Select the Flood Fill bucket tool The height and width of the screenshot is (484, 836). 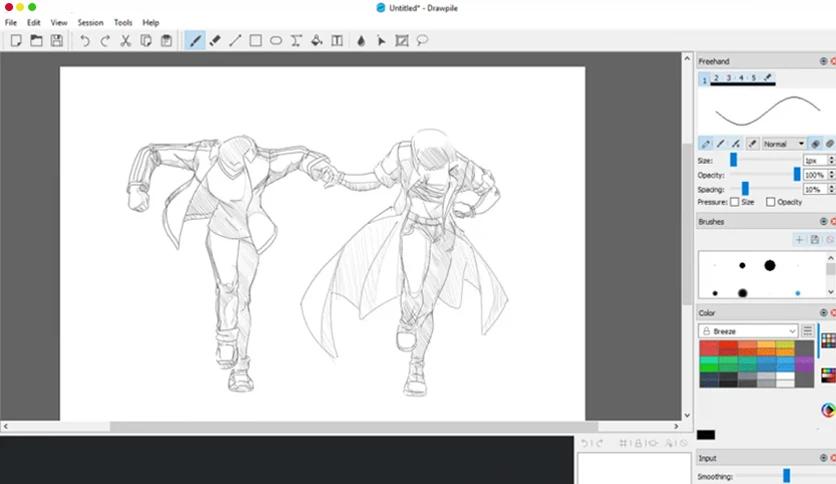point(317,41)
